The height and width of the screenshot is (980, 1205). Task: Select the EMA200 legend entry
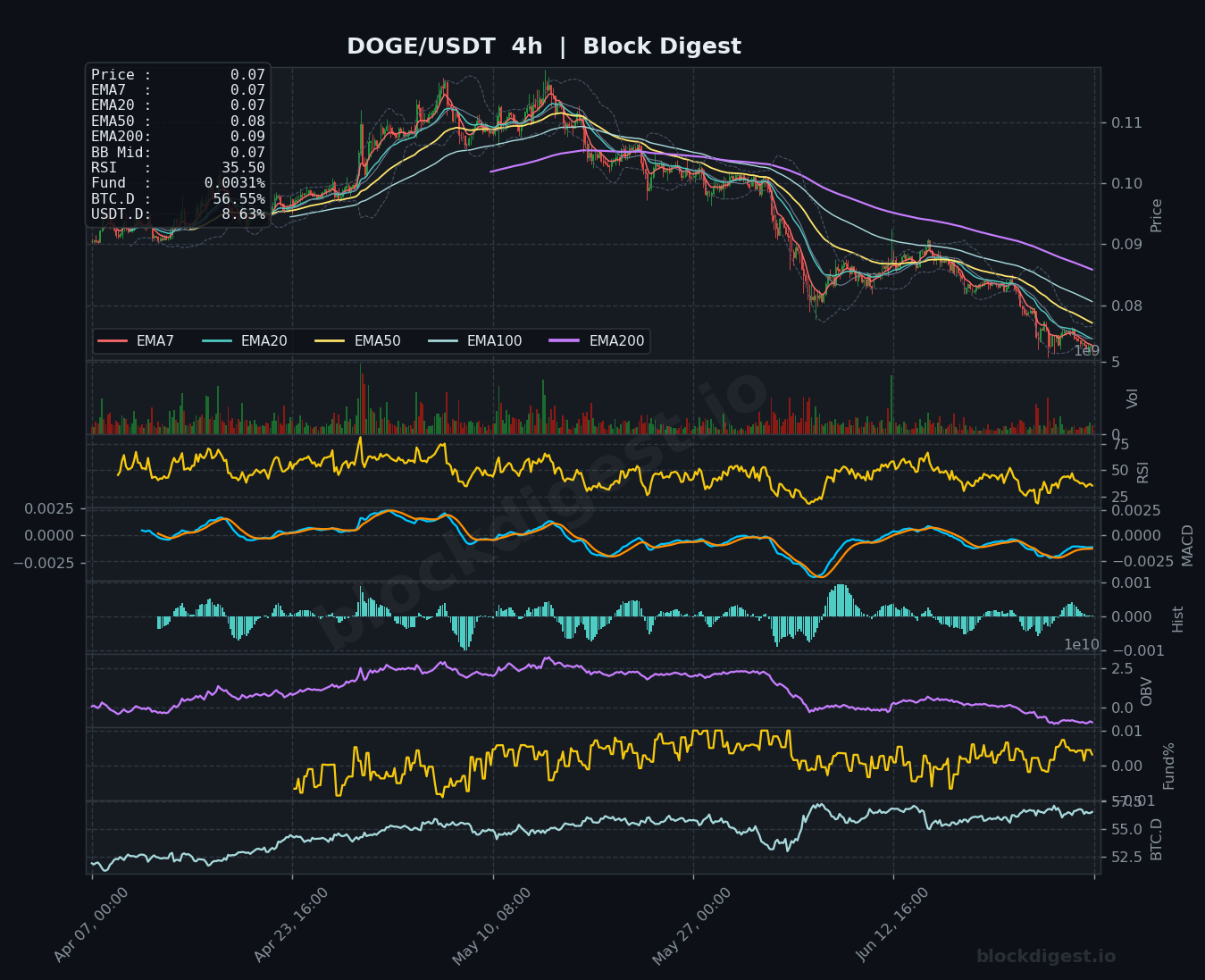(598, 341)
